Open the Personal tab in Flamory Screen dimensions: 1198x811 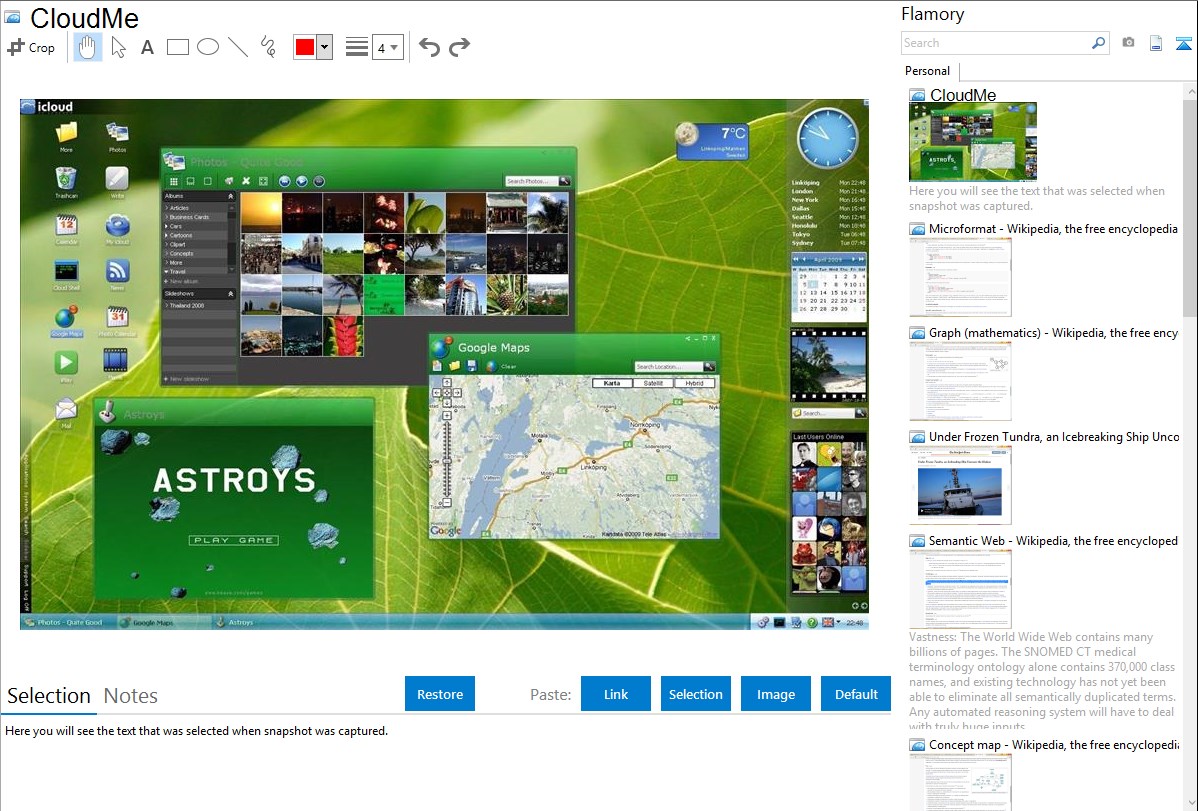(x=927, y=71)
